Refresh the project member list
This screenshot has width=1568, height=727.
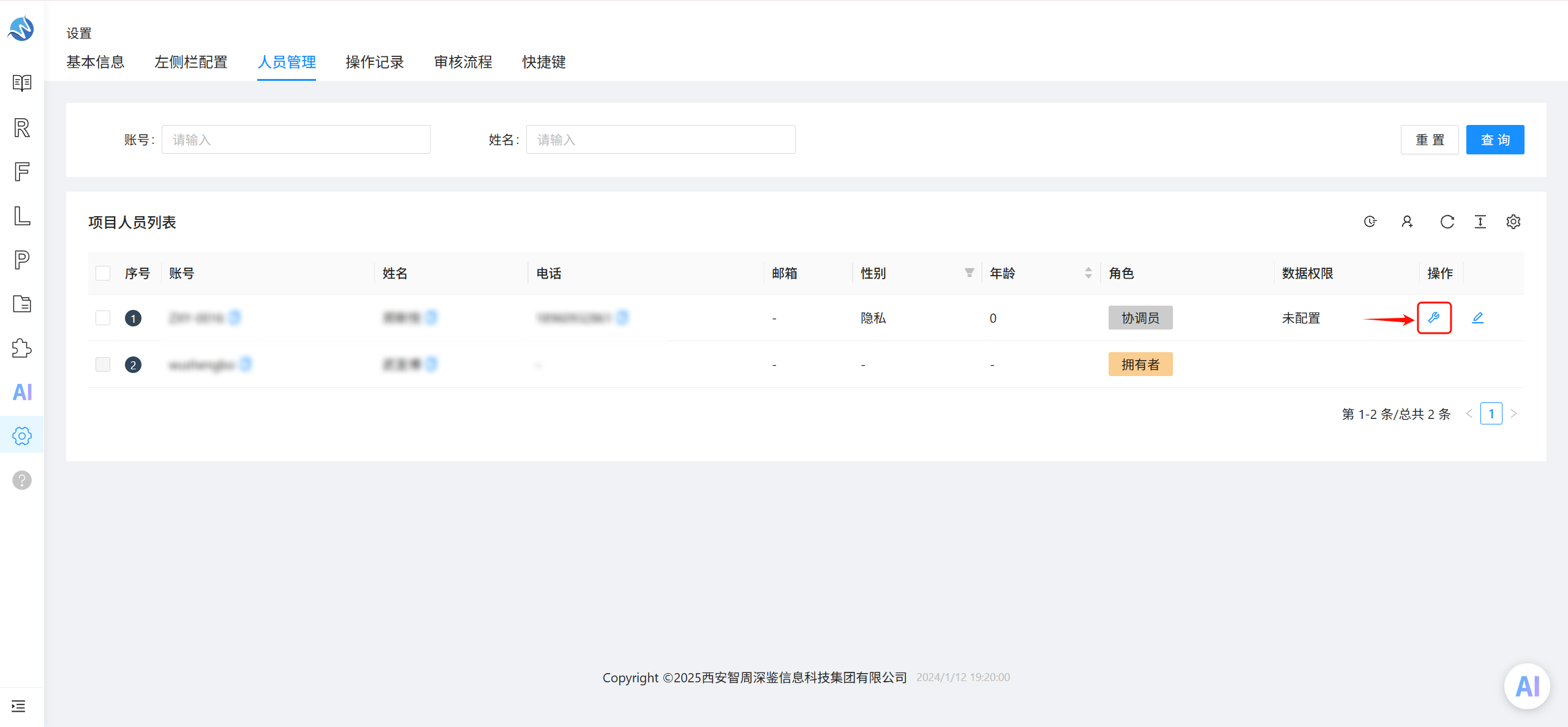1447,222
